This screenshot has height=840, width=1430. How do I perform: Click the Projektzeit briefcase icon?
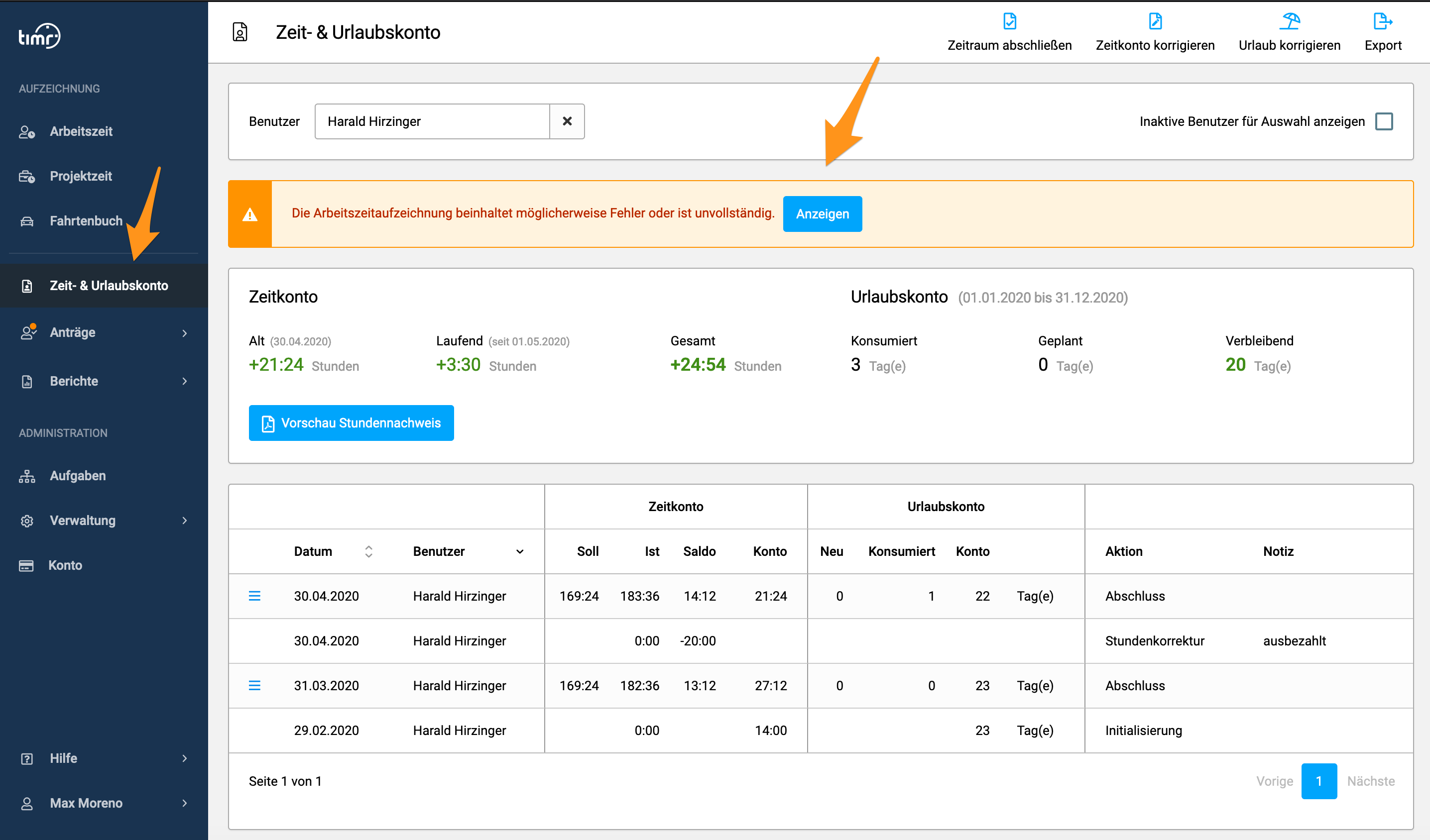click(x=27, y=176)
